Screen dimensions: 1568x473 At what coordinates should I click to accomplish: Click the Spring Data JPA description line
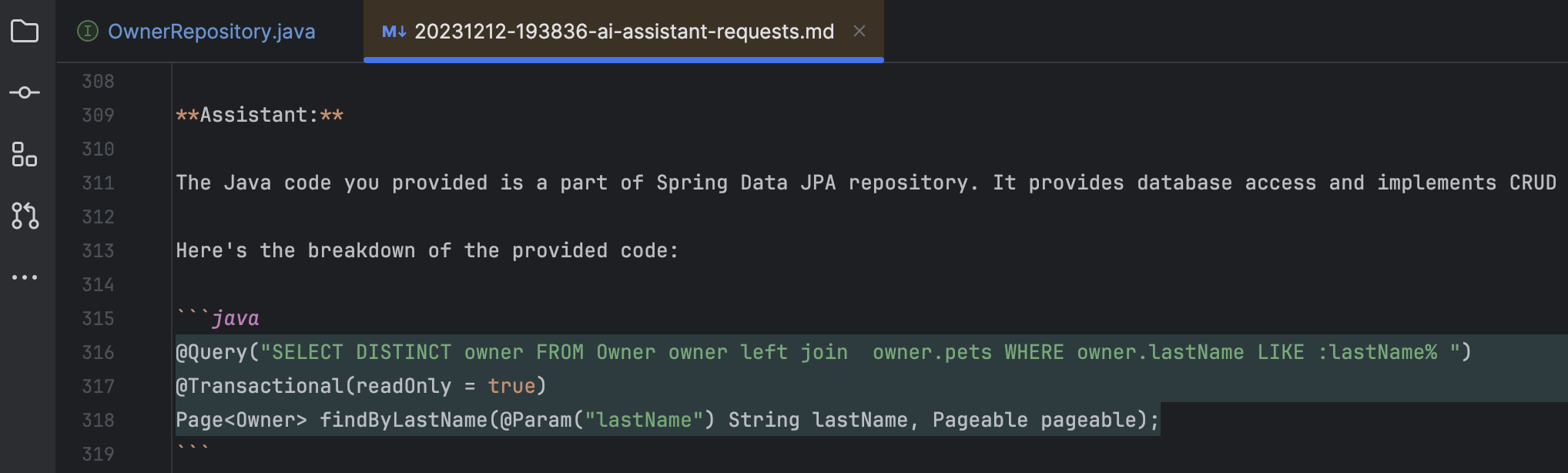866,183
